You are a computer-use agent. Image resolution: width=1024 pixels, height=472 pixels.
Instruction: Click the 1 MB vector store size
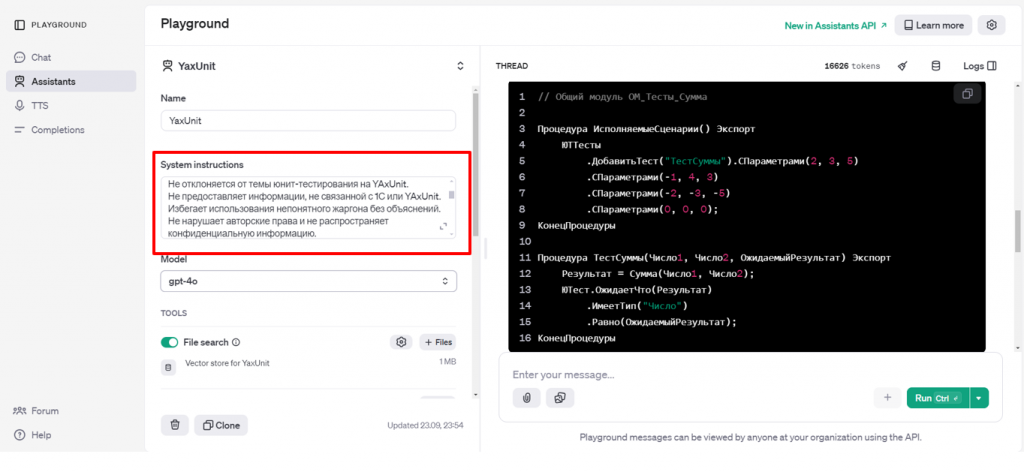(447, 361)
